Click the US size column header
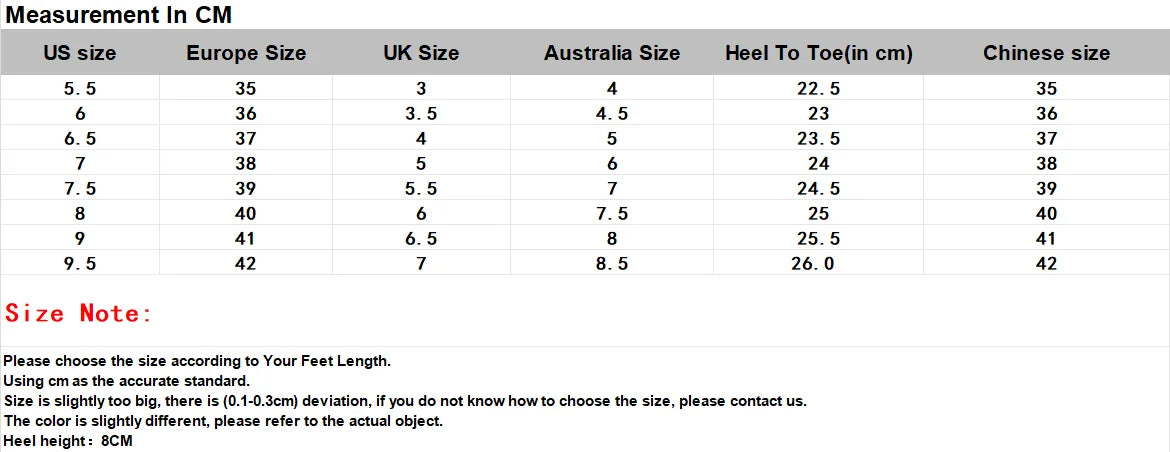 click(80, 54)
